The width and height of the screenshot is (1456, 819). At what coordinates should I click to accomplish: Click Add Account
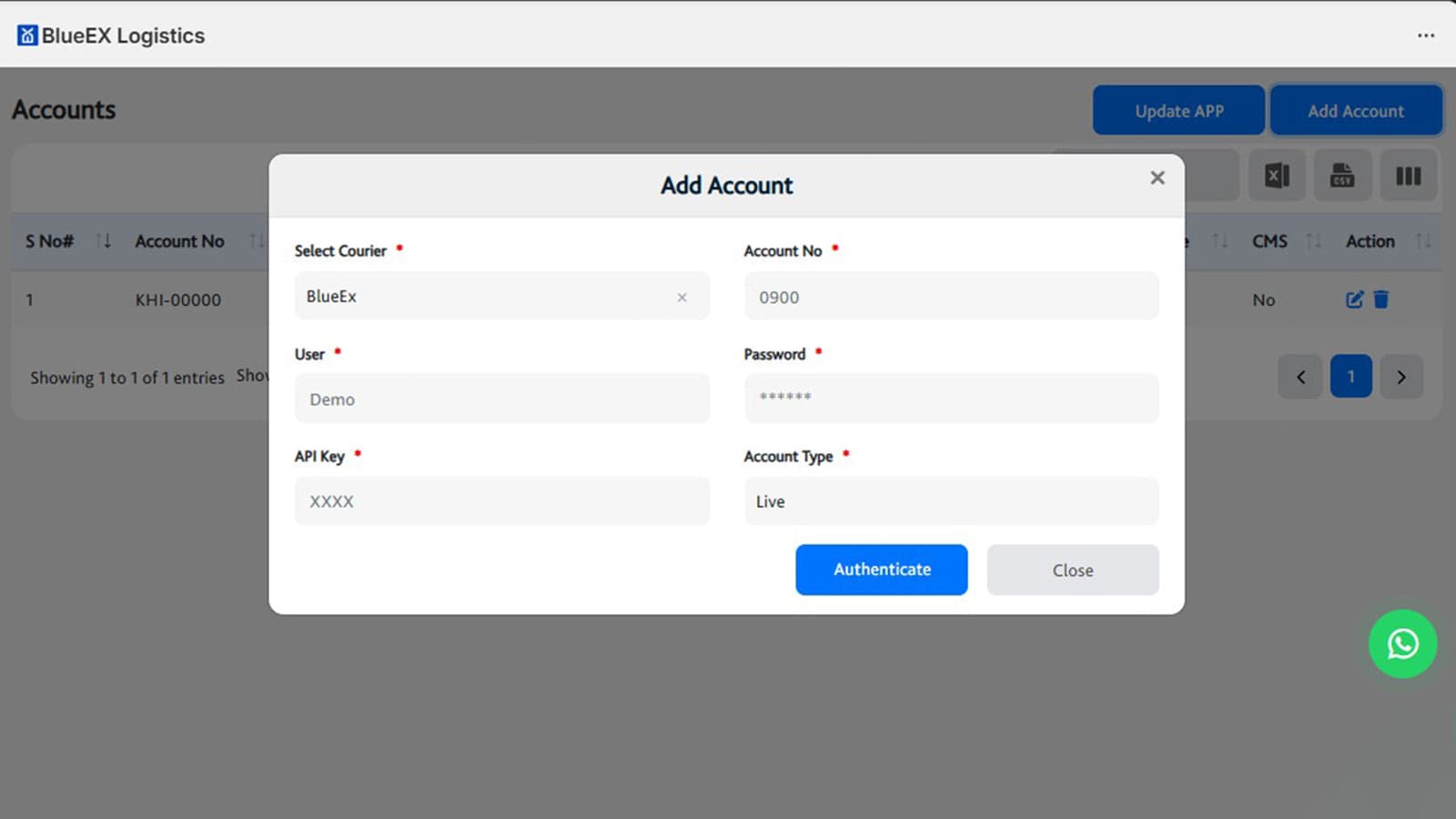pyautogui.click(x=1356, y=110)
